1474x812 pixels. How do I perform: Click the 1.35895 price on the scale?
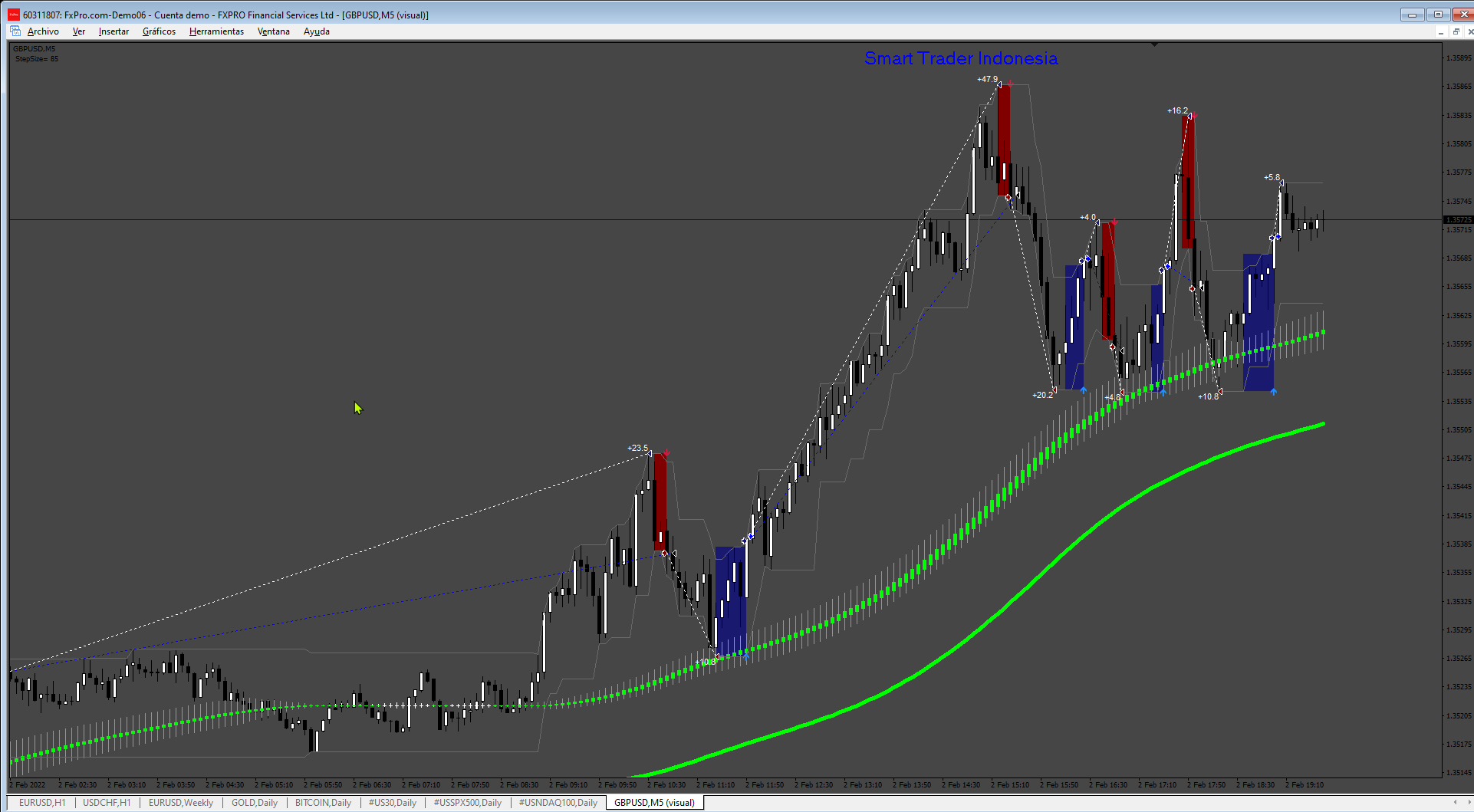click(1459, 58)
